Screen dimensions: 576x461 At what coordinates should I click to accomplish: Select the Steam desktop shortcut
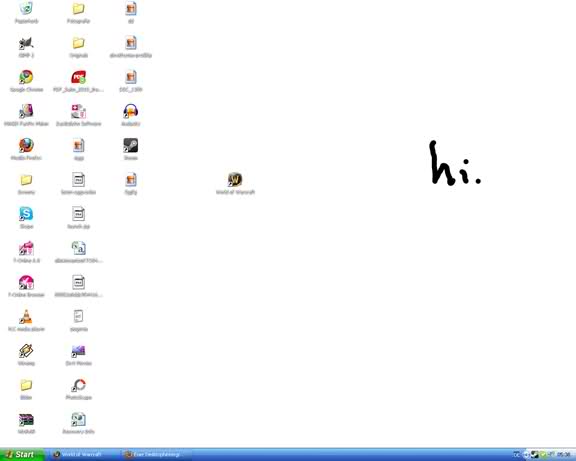(x=130, y=146)
